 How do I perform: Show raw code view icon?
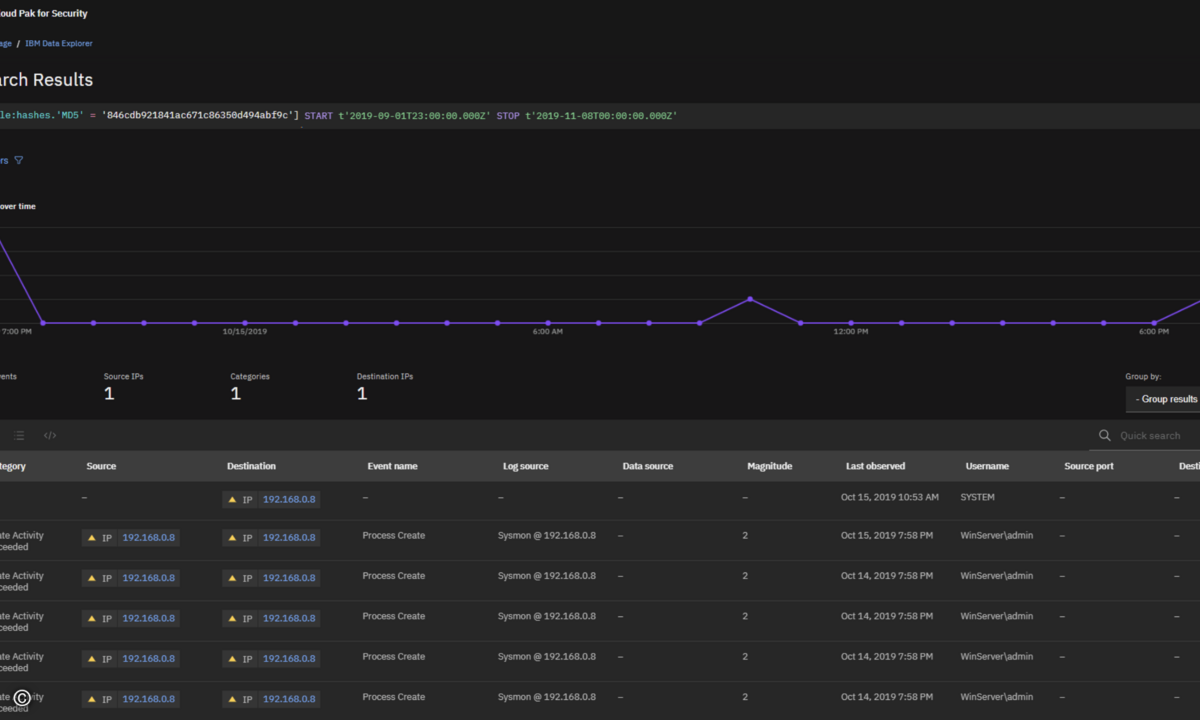pos(50,436)
